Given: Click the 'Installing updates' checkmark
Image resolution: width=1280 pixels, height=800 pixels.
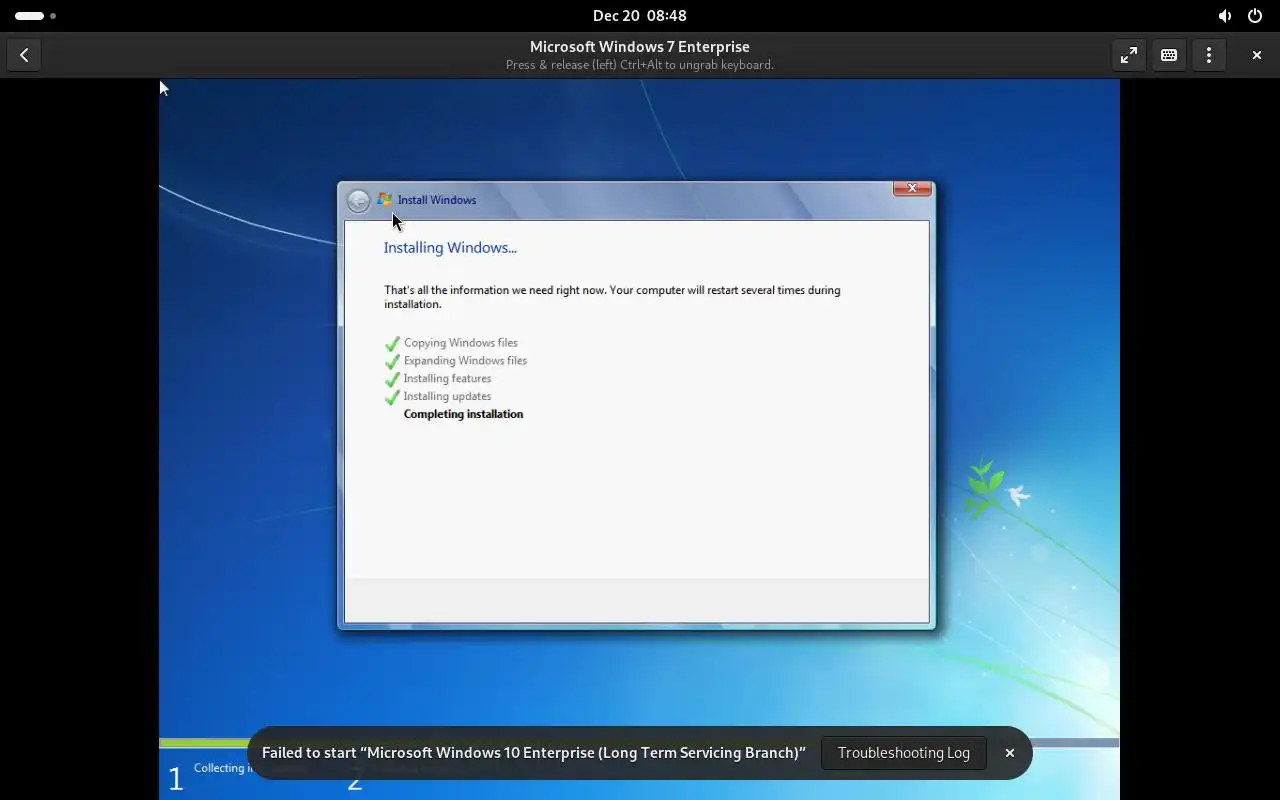Looking at the screenshot, I should pos(392,397).
